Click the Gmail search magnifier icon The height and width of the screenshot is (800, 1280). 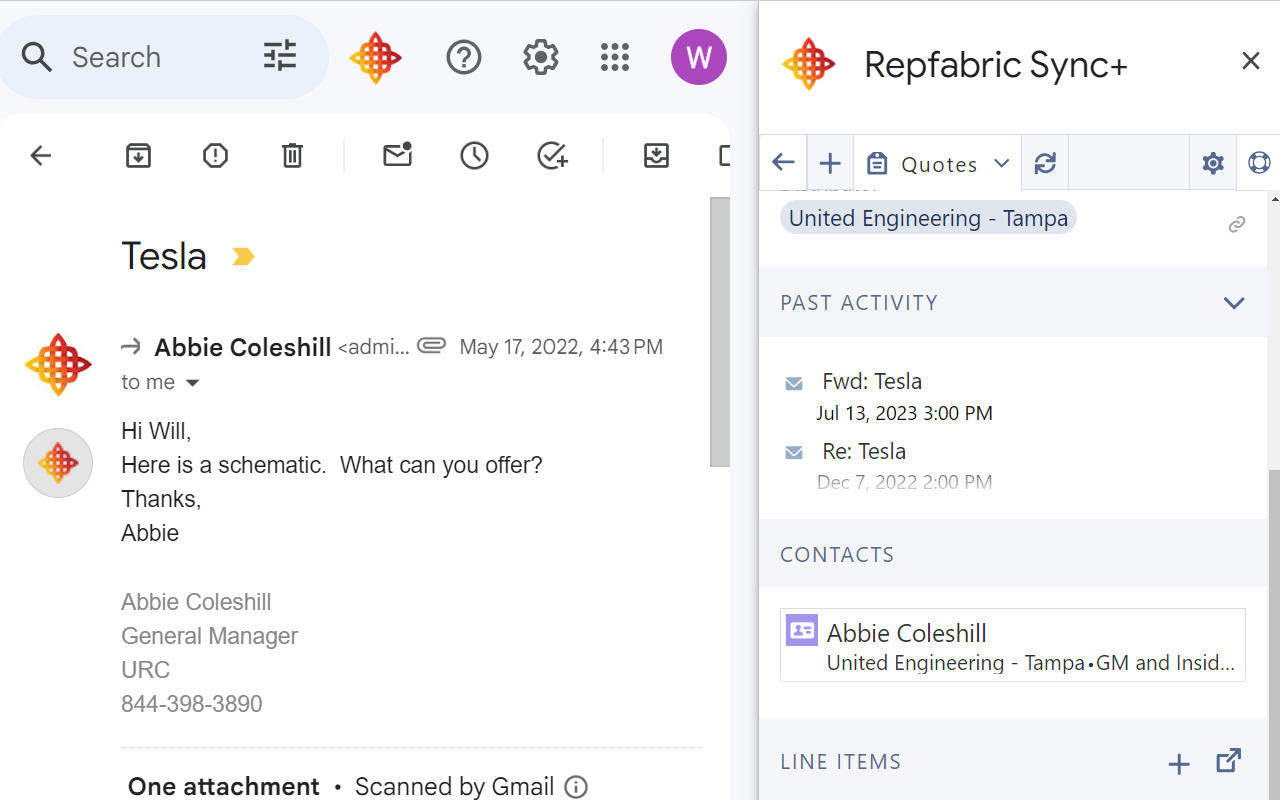click(37, 57)
